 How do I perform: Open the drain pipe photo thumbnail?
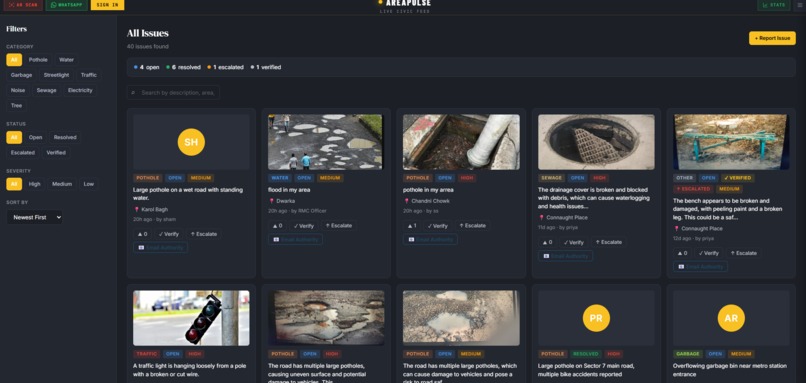(x=461, y=142)
